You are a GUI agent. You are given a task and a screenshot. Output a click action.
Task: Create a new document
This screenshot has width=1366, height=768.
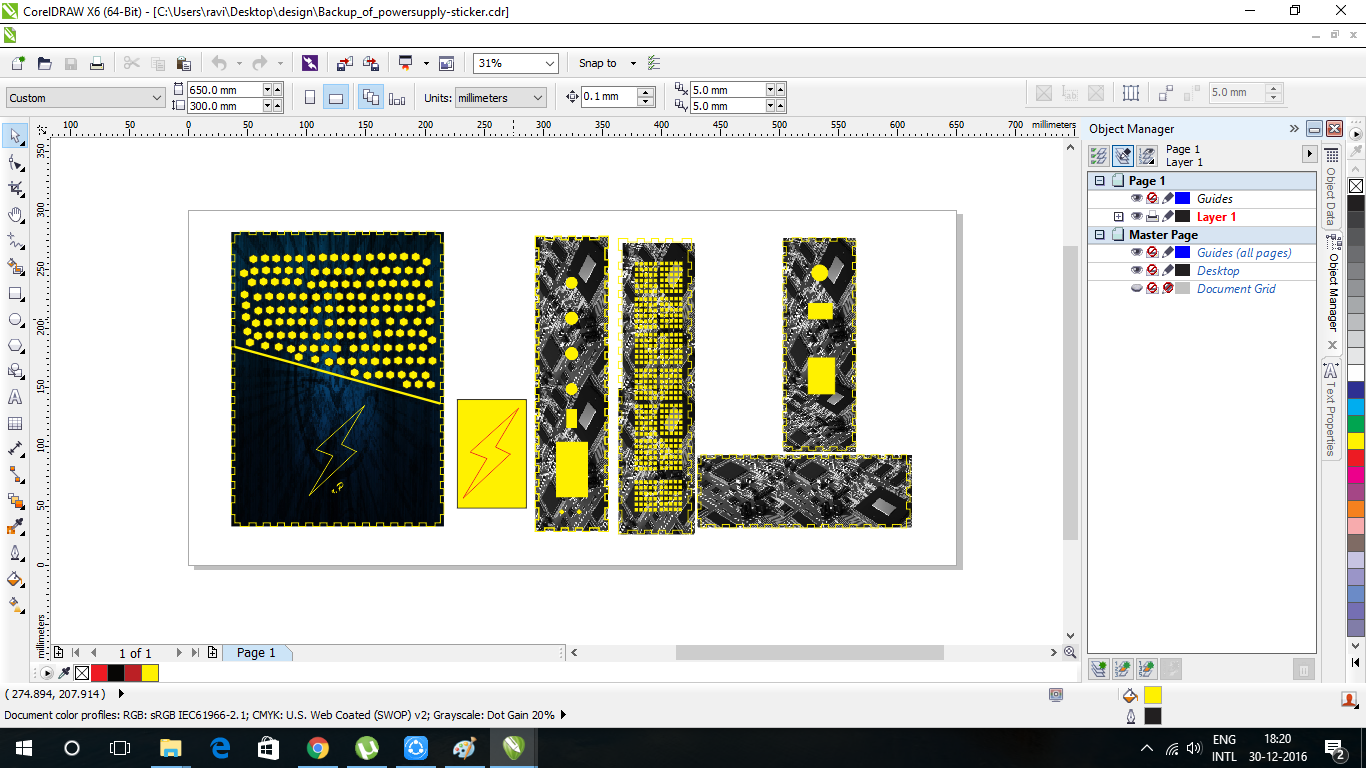tap(18, 63)
